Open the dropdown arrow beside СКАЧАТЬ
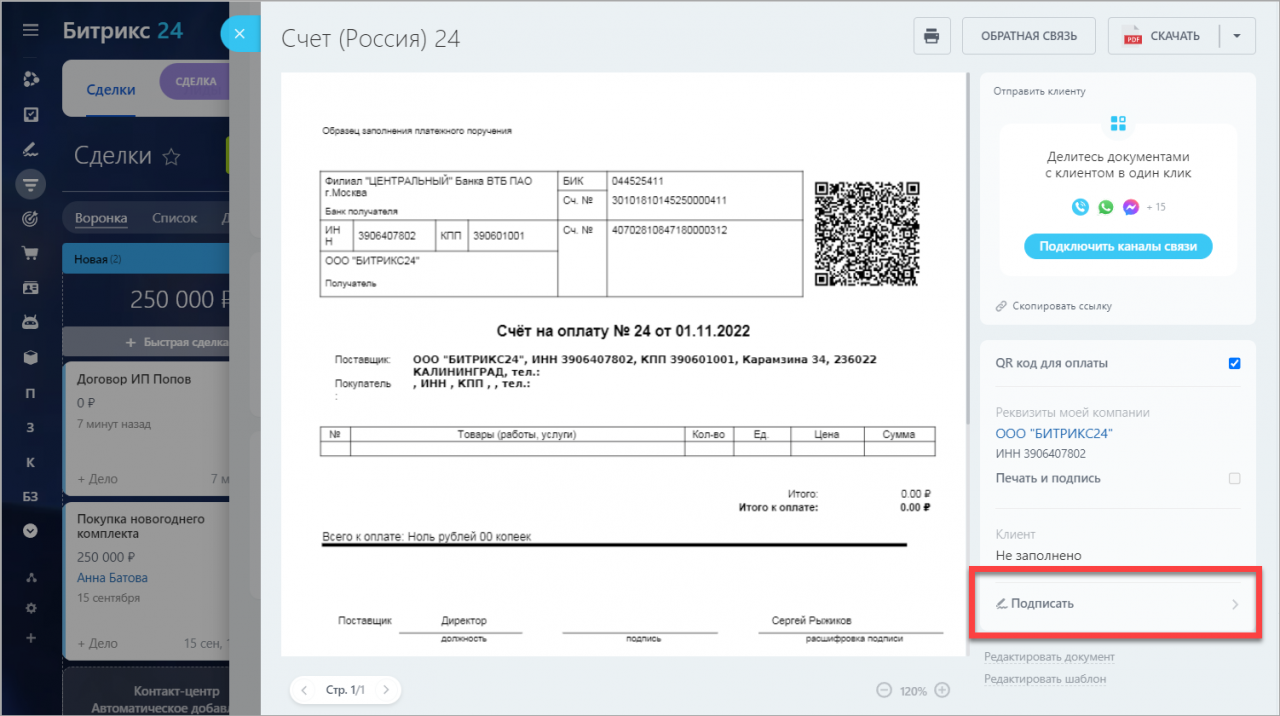The width and height of the screenshot is (1280, 716). 1237,36
